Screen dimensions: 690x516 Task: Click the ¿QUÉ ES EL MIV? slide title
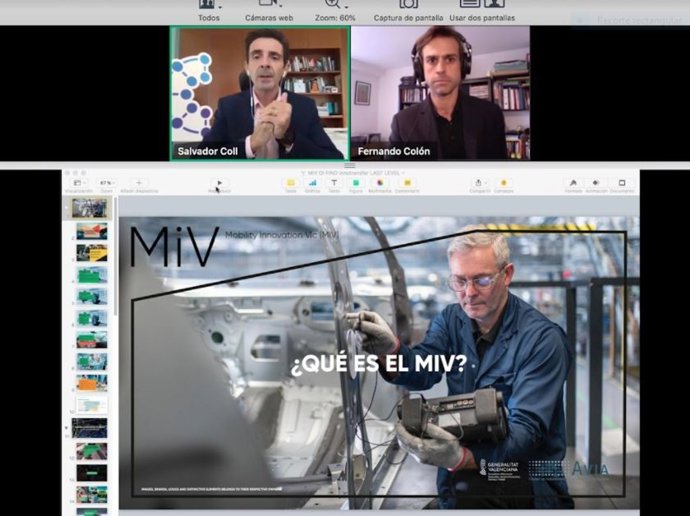(x=378, y=364)
